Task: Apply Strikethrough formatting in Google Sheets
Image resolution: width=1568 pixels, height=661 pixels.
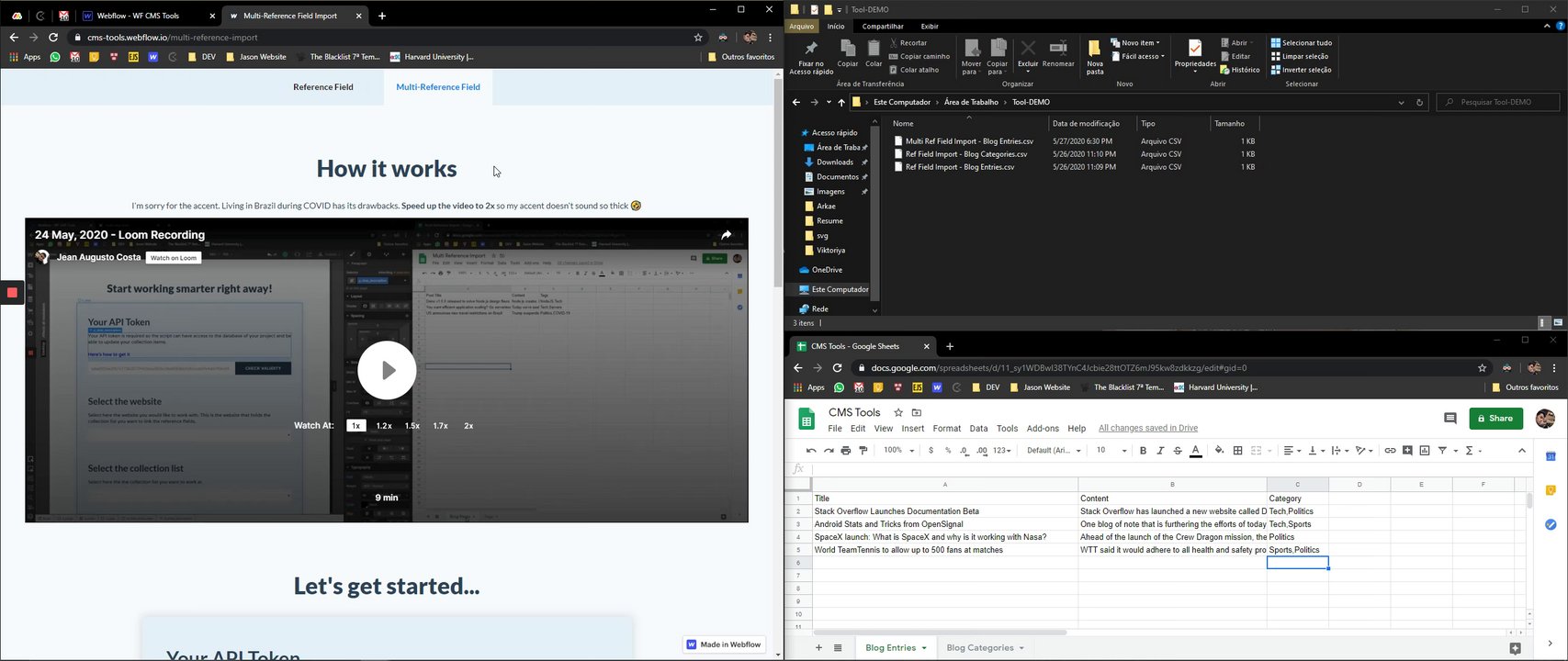Action: (x=1178, y=451)
